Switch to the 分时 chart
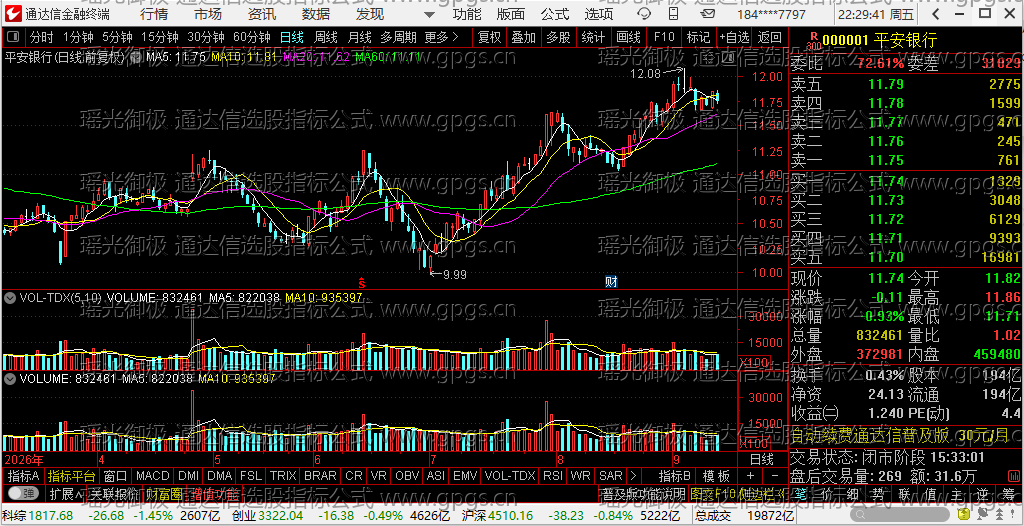 coord(42,37)
